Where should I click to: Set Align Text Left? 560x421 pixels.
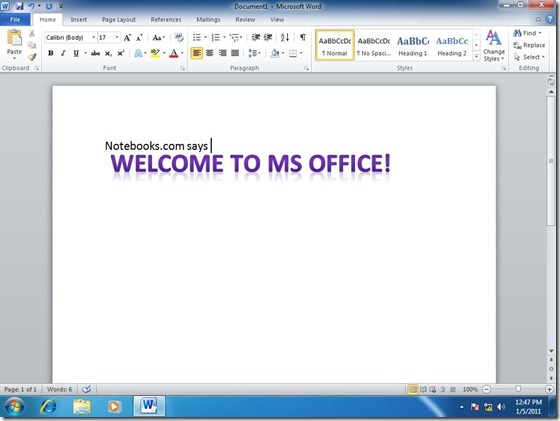[x=197, y=53]
